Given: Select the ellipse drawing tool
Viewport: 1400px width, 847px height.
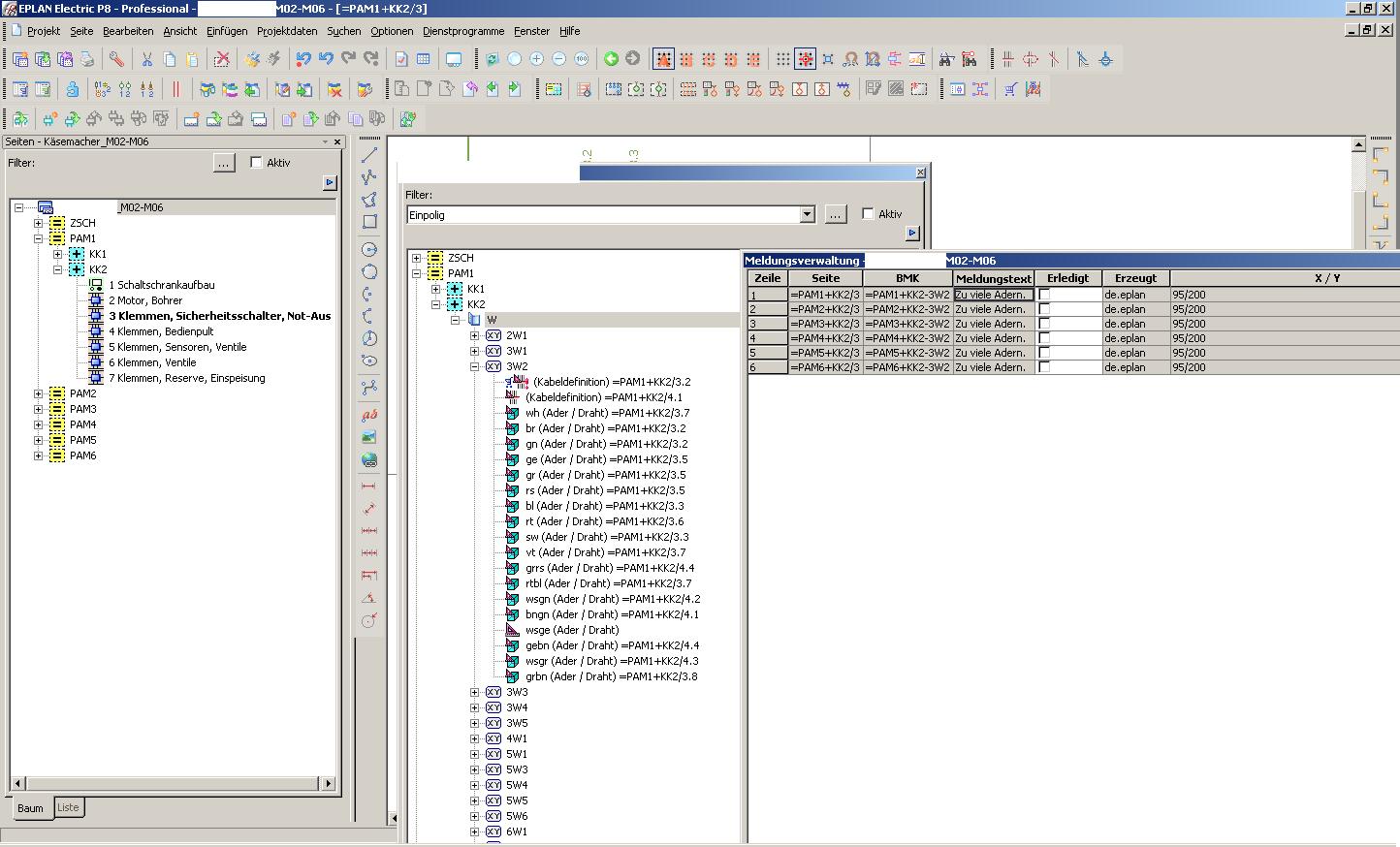Looking at the screenshot, I should (369, 361).
